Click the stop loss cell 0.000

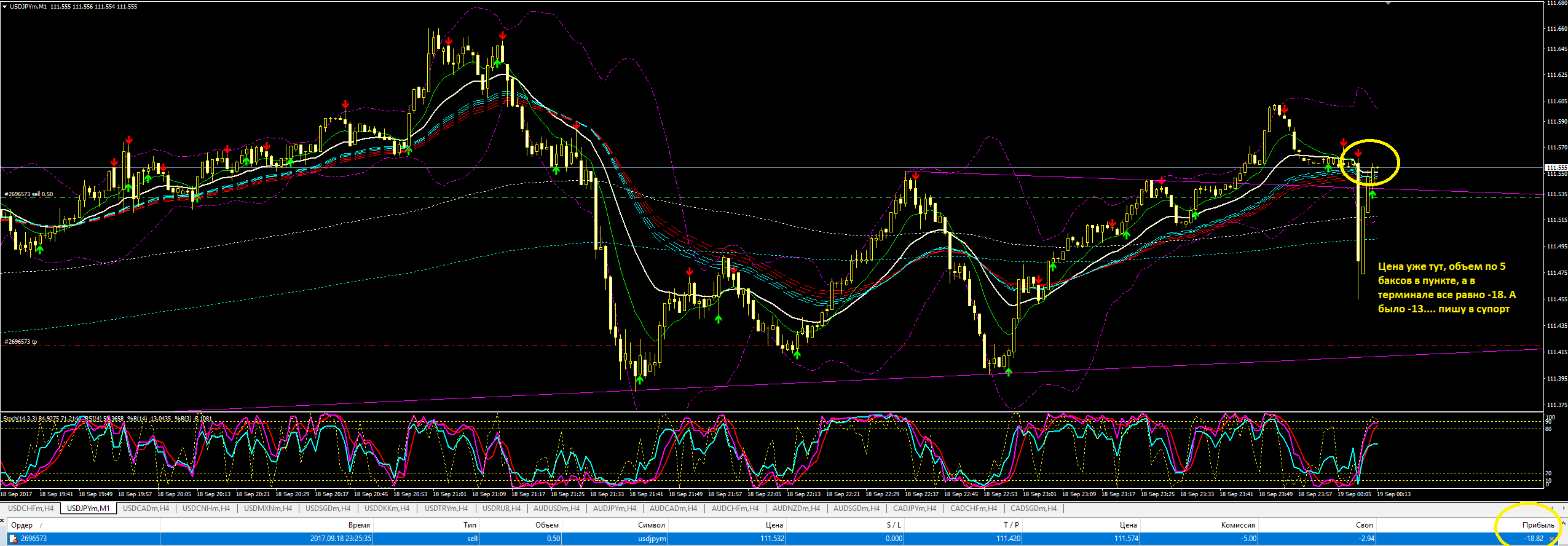[894, 539]
